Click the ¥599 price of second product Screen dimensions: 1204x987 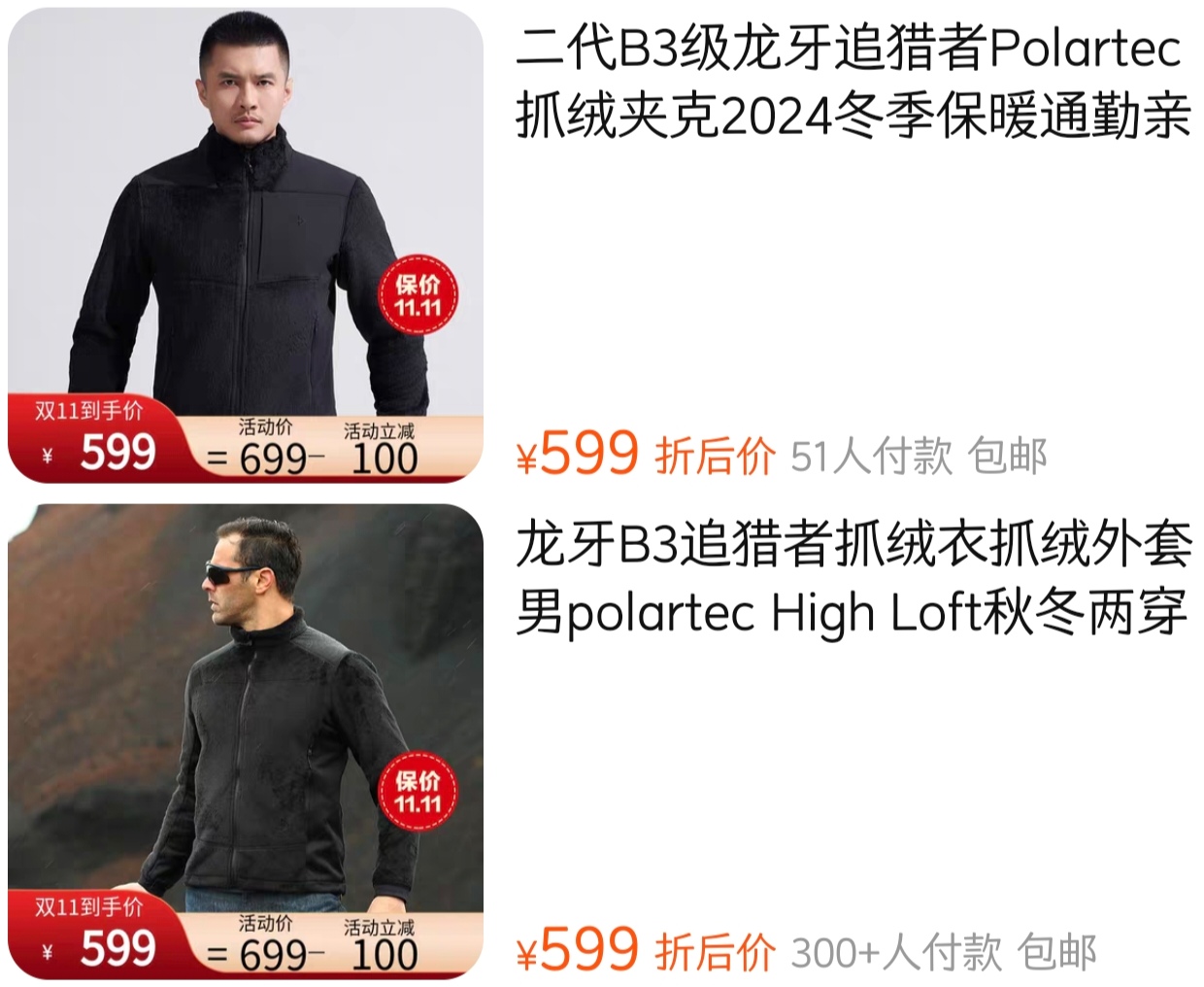tap(578, 950)
